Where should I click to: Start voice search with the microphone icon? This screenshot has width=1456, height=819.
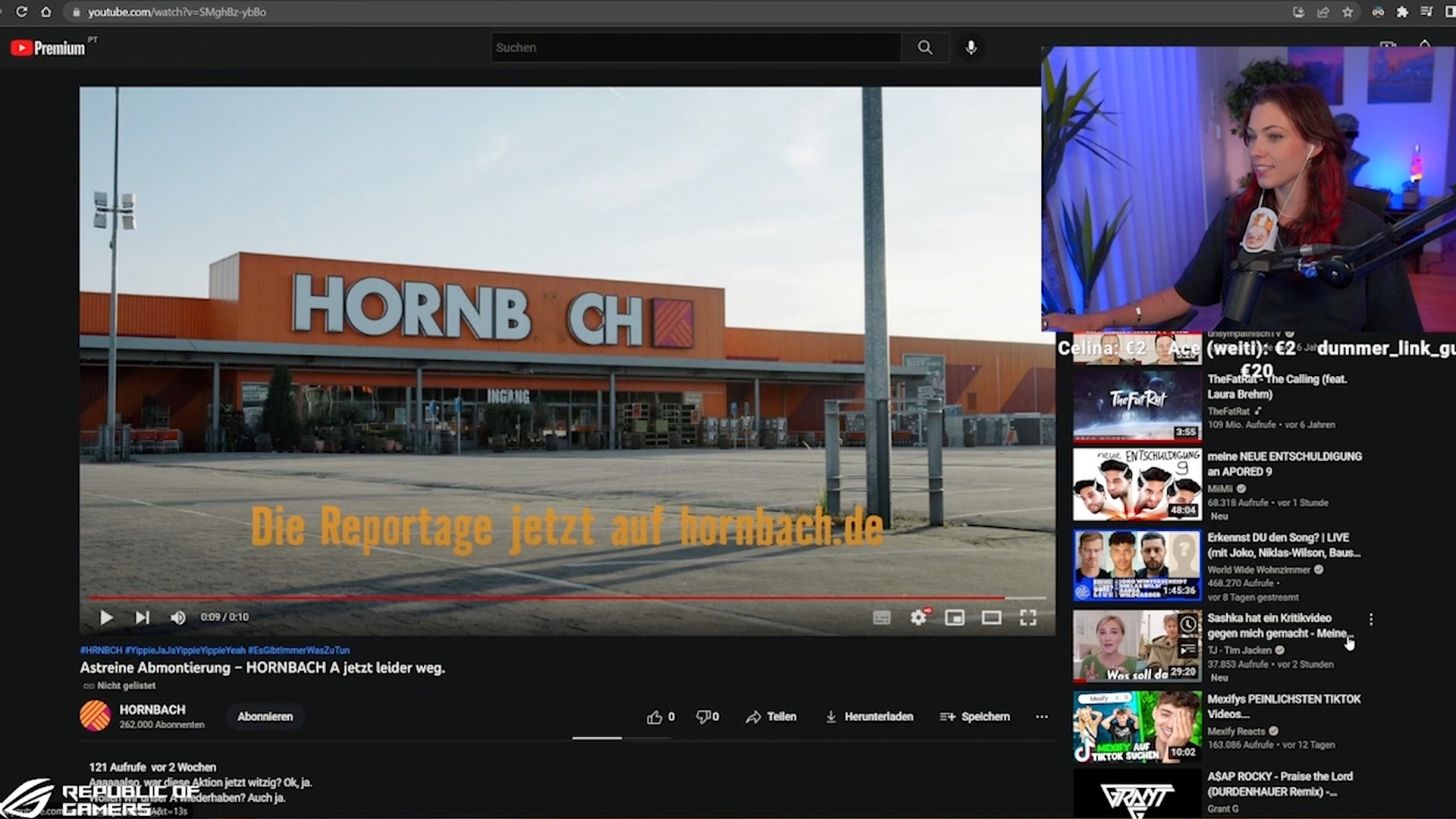[x=971, y=48]
